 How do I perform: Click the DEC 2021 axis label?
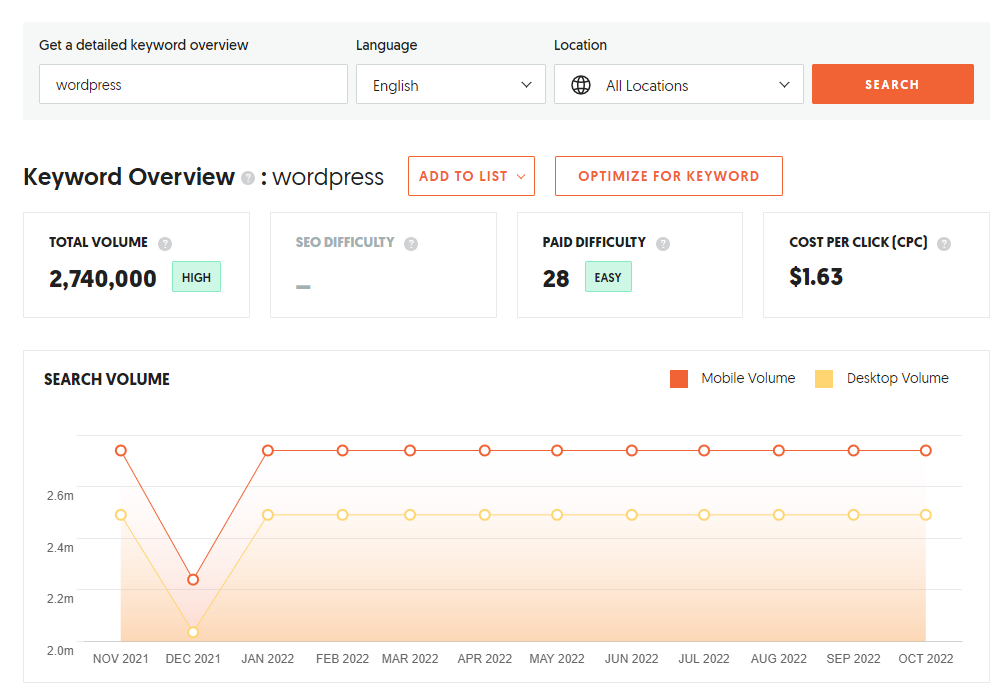click(193, 658)
